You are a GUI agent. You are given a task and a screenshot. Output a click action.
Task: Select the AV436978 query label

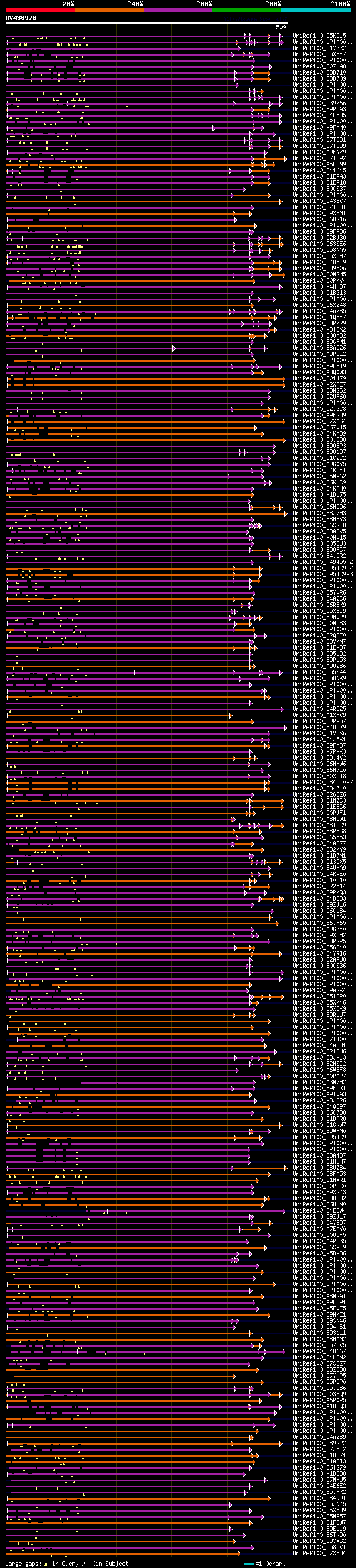click(x=21, y=18)
